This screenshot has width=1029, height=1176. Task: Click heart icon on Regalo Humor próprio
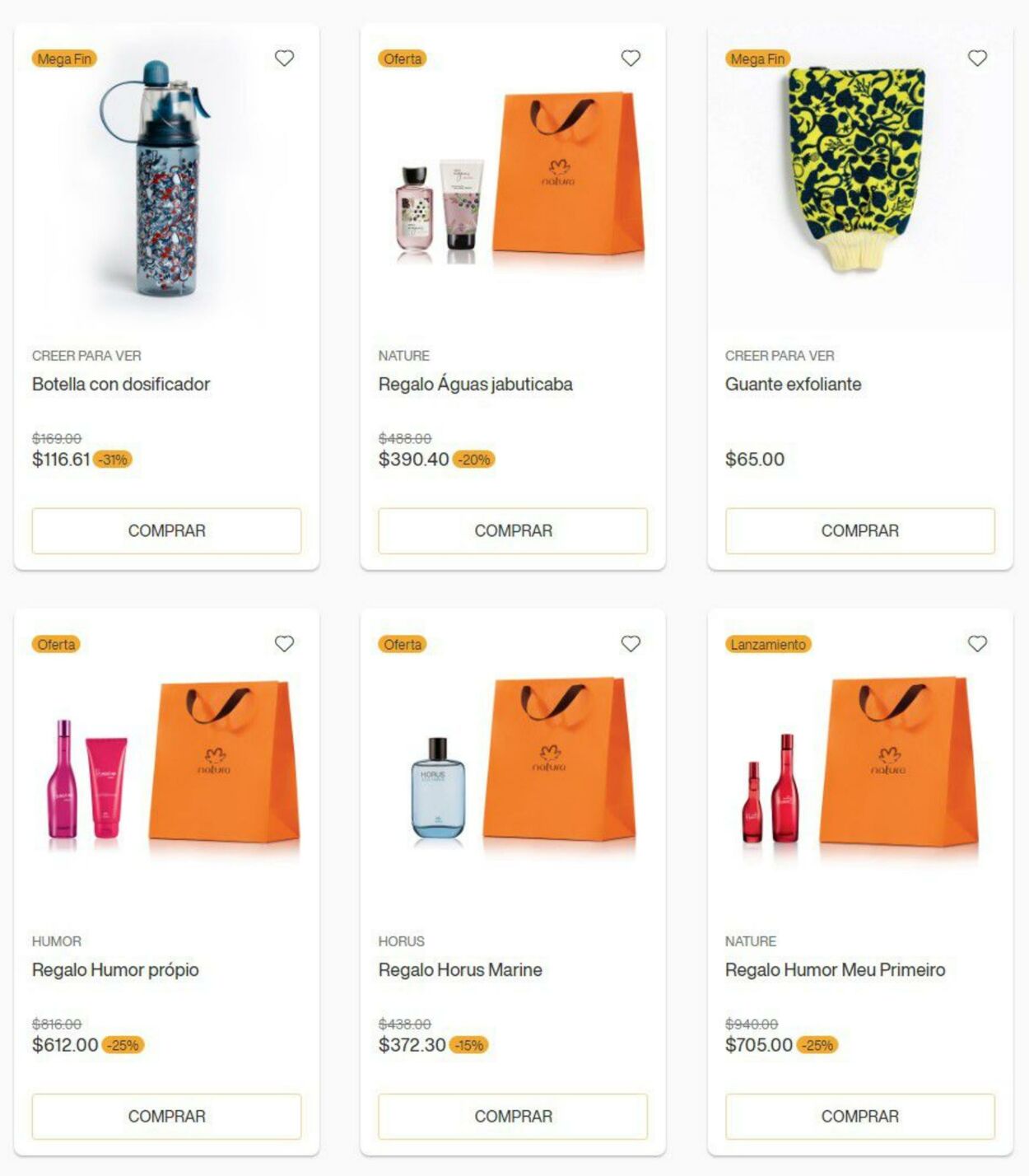[284, 644]
